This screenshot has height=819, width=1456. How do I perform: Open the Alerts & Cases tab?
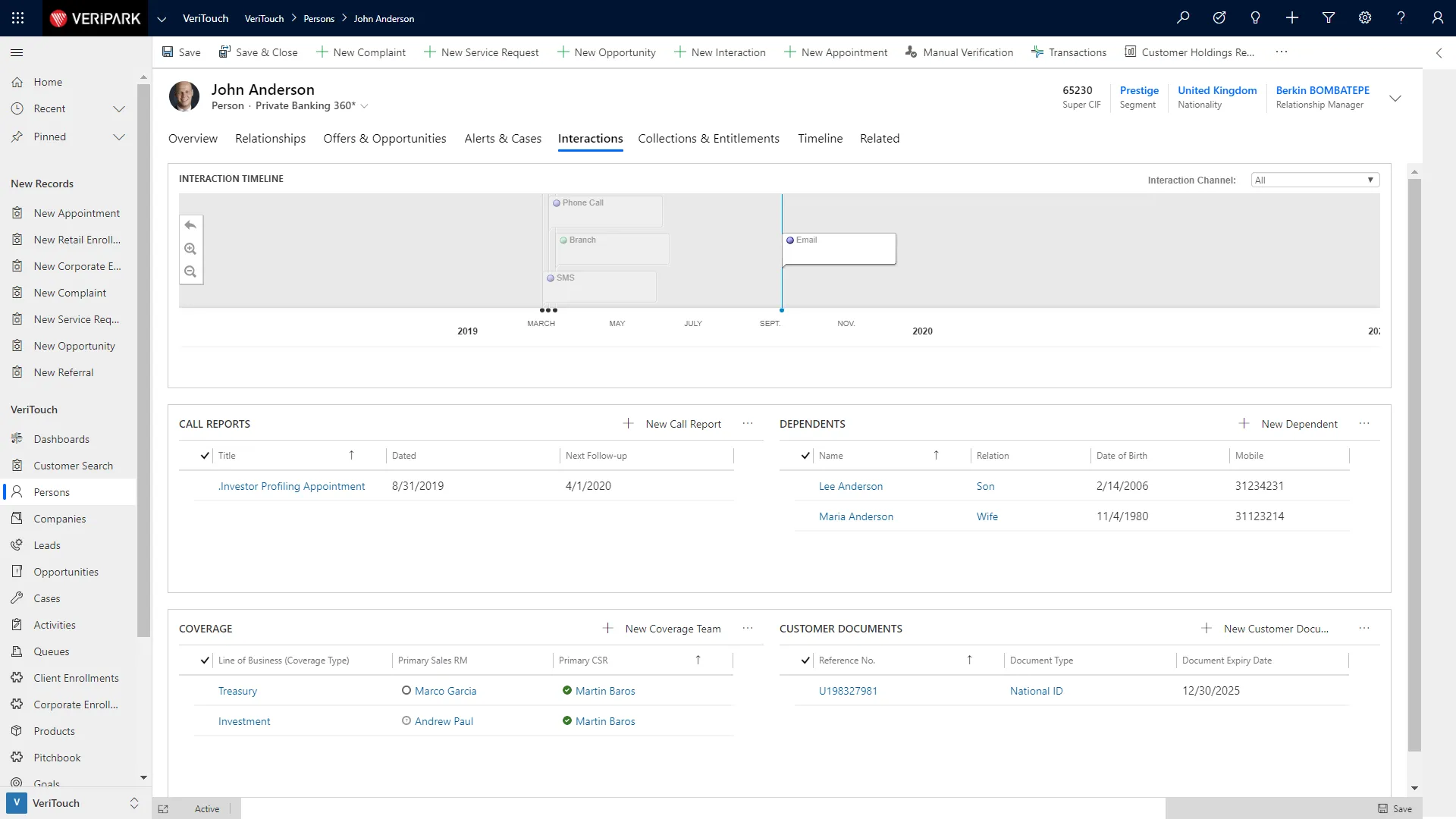(x=502, y=138)
